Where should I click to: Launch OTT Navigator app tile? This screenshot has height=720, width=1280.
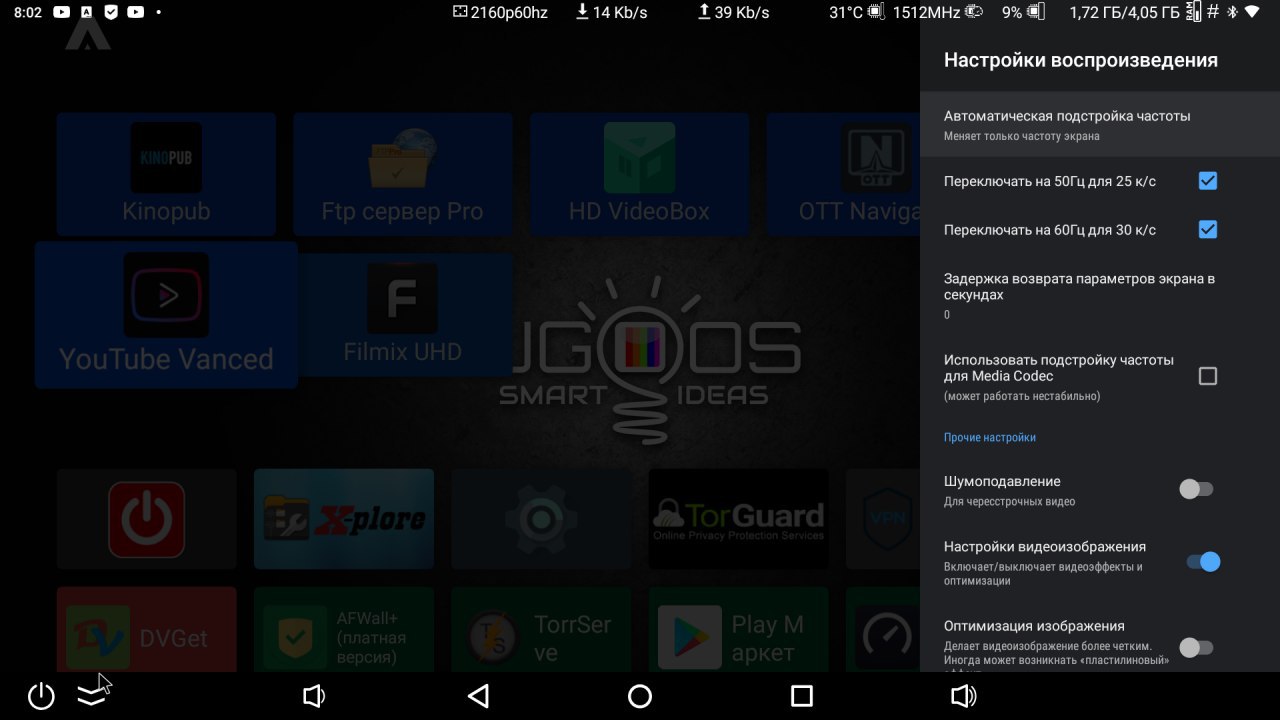point(843,174)
